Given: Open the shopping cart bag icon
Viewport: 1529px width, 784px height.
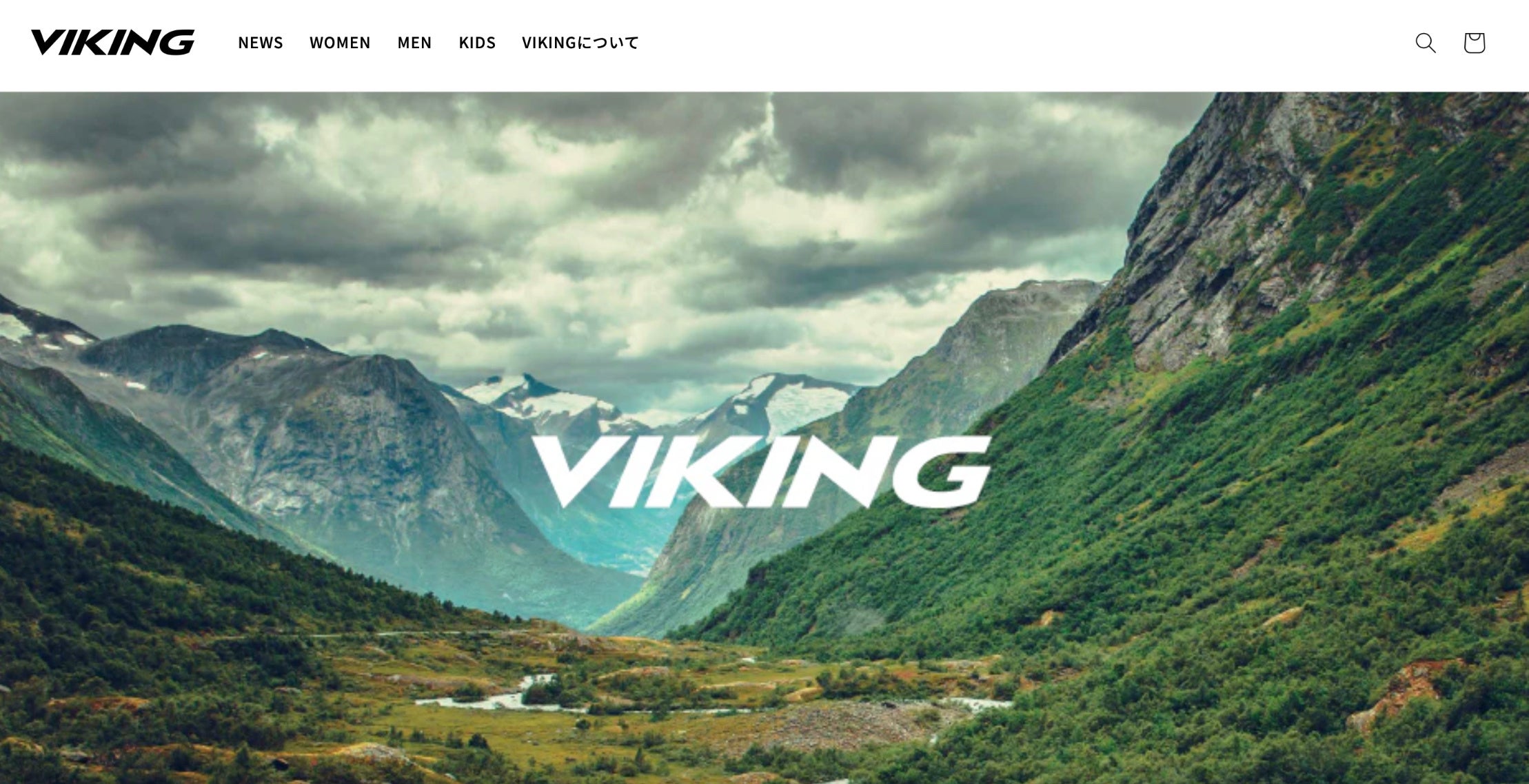Looking at the screenshot, I should (x=1474, y=43).
